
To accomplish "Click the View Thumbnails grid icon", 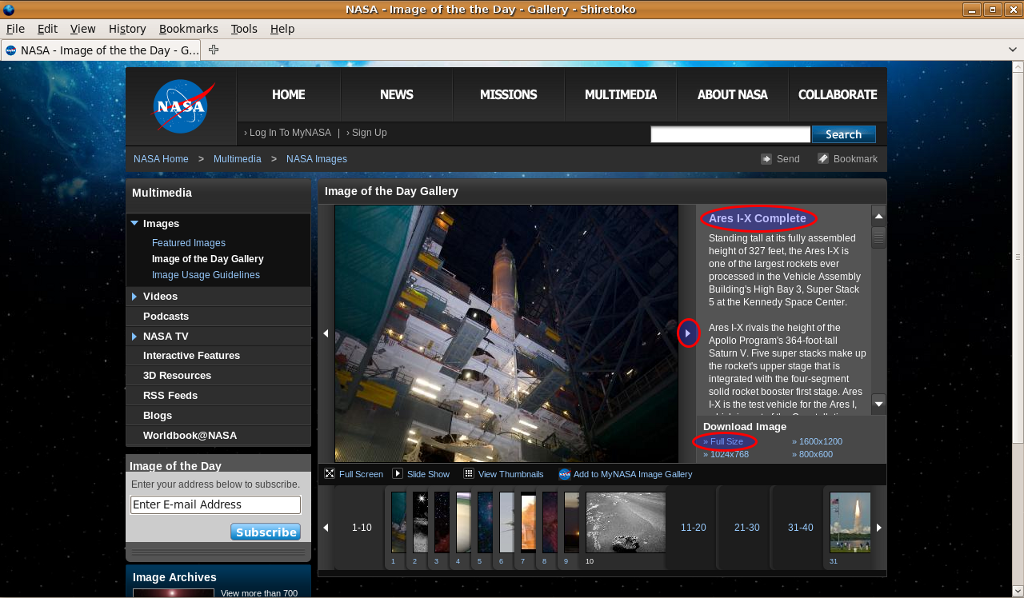I will click(x=468, y=474).
